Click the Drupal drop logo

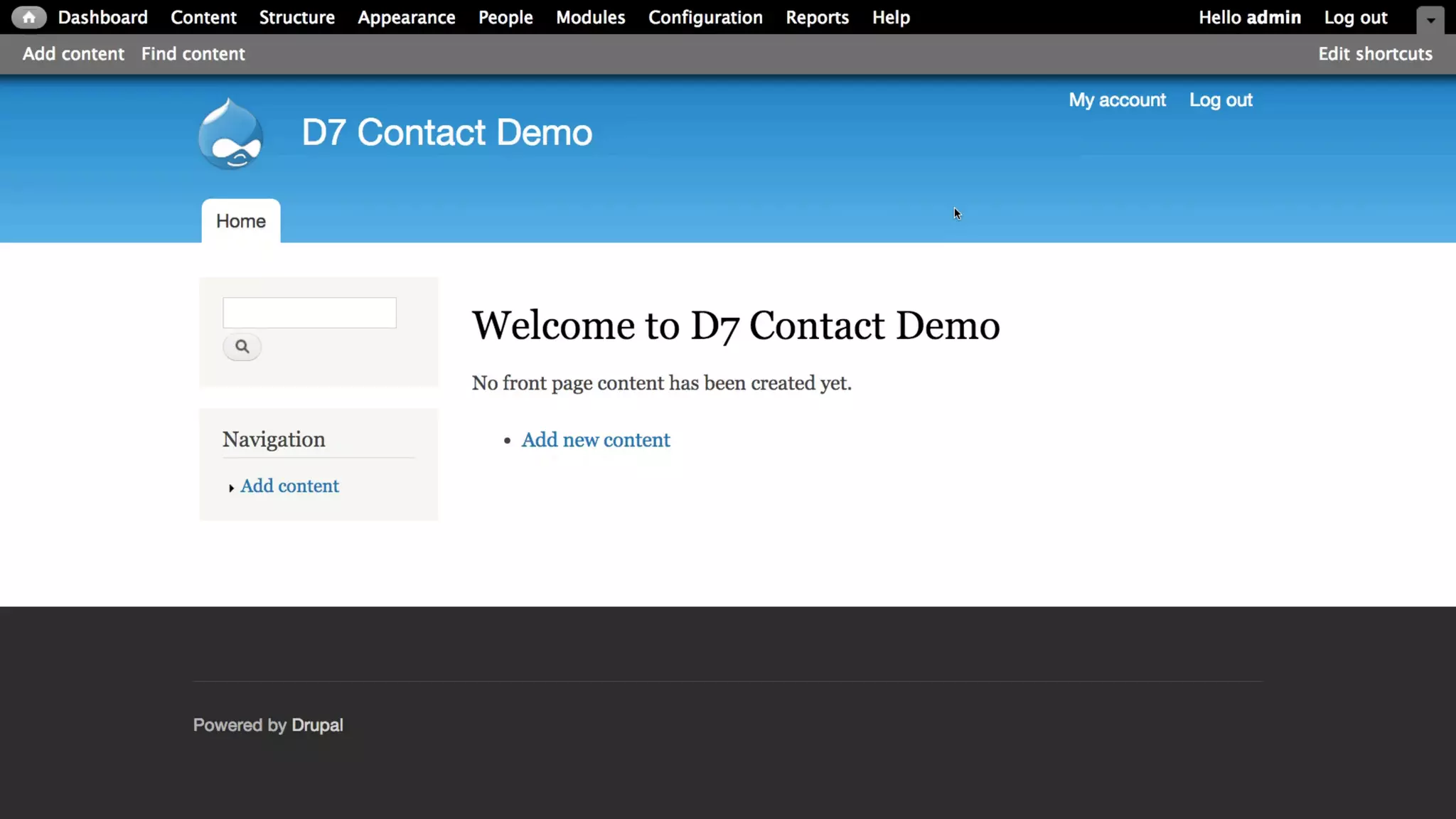tap(230, 133)
